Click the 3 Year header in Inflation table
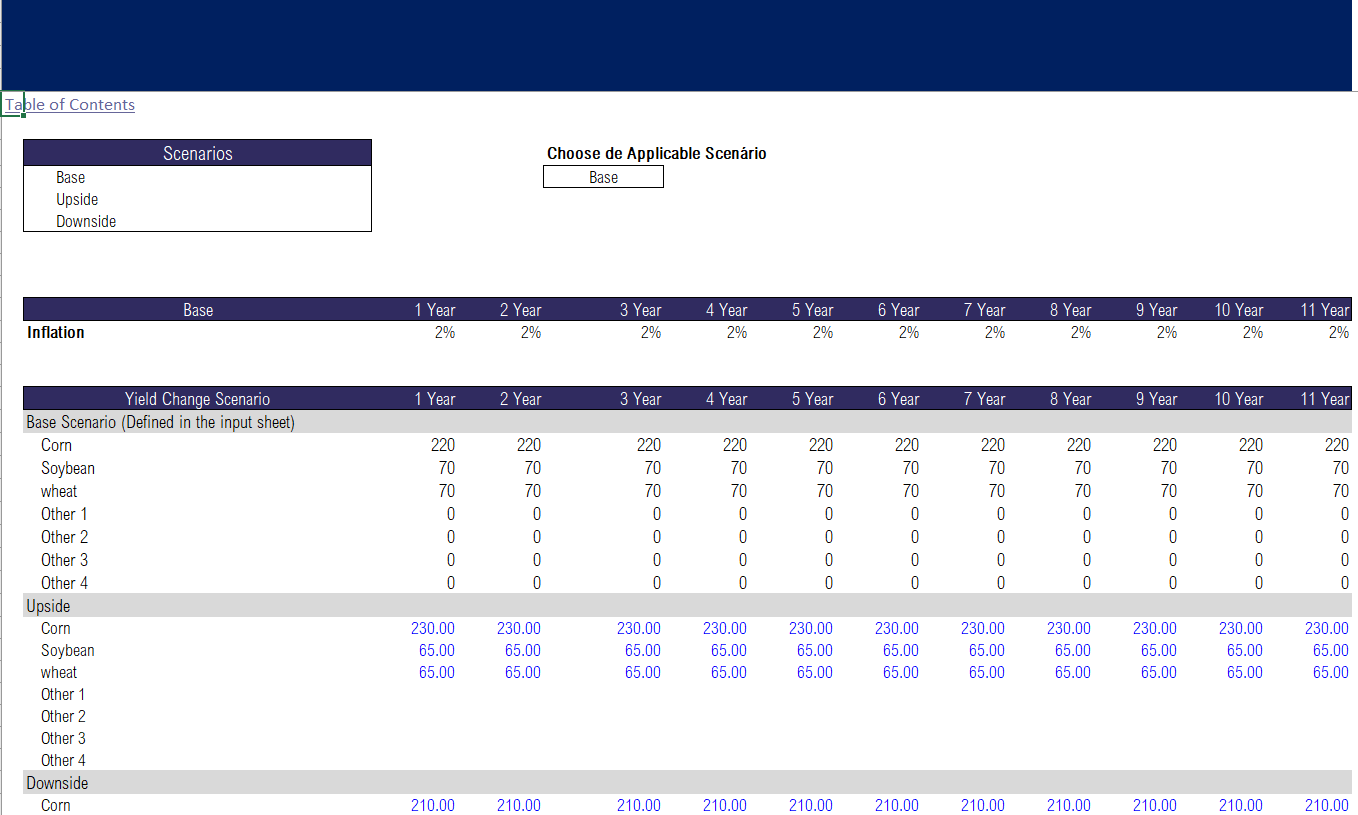The height and width of the screenshot is (815, 1358). coord(641,310)
